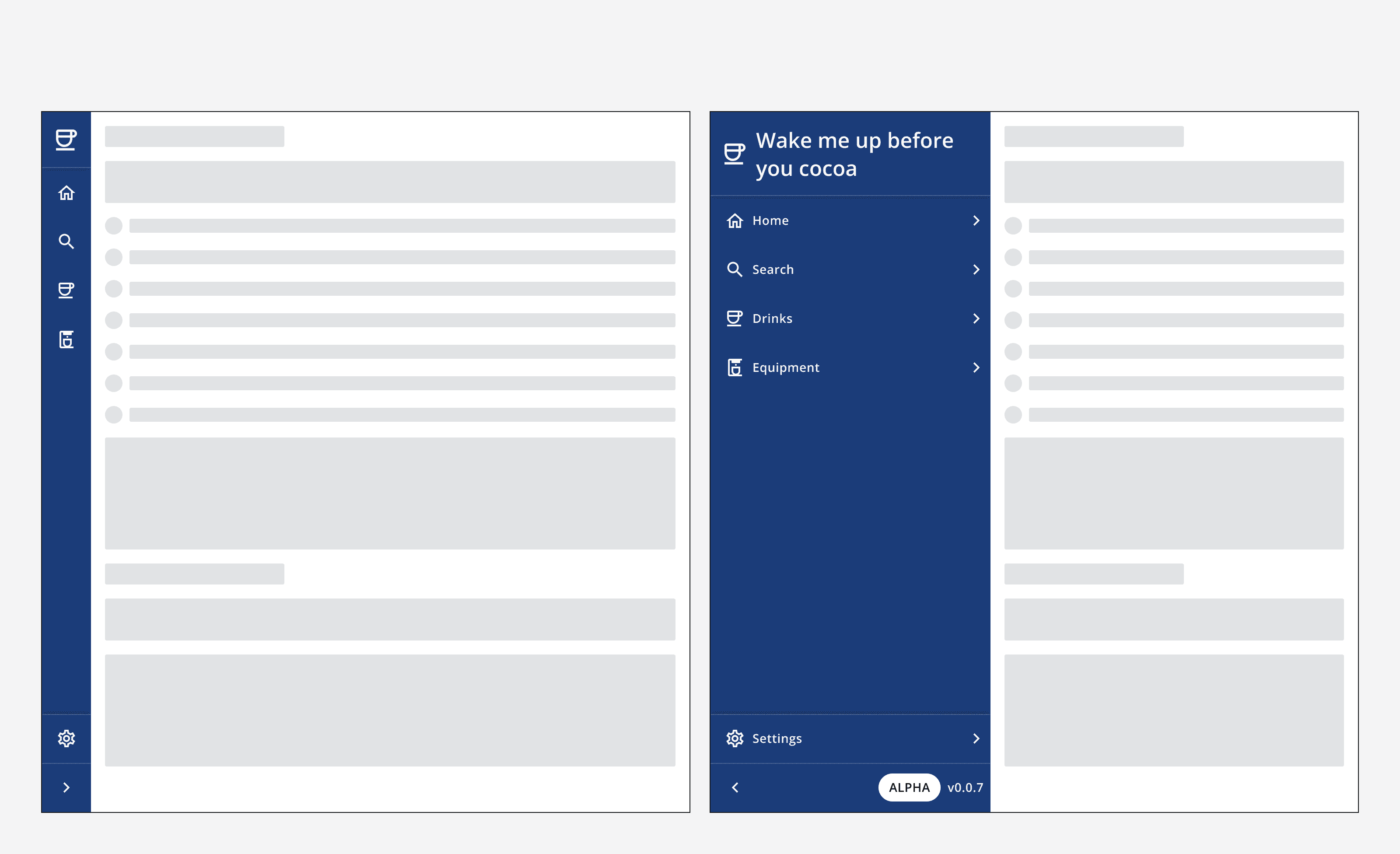Image resolution: width=1400 pixels, height=854 pixels.
Task: Open the settings gear in collapsed sidebar
Action: (x=66, y=738)
